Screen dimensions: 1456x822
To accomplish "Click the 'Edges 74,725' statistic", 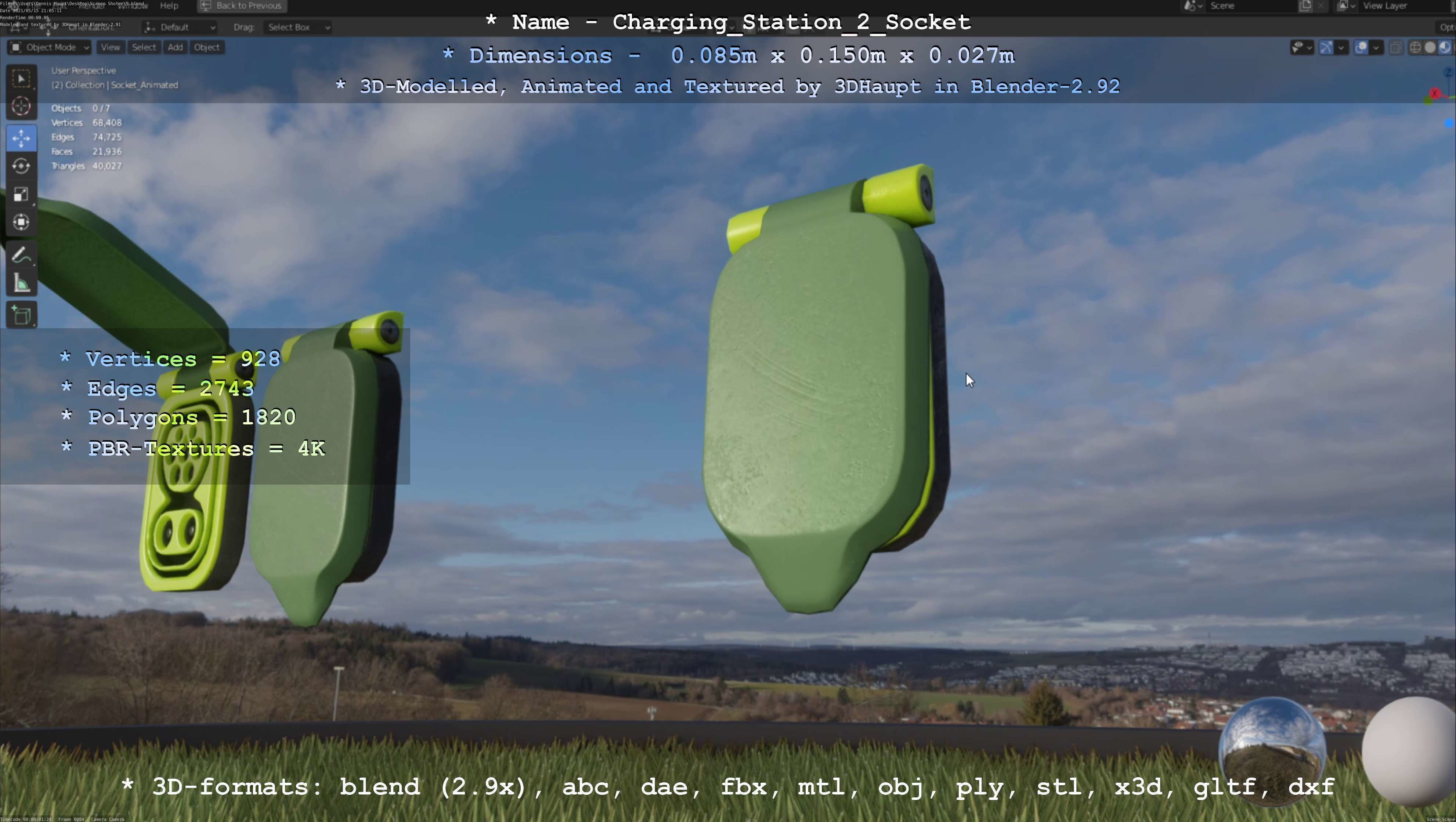I will (x=86, y=137).
